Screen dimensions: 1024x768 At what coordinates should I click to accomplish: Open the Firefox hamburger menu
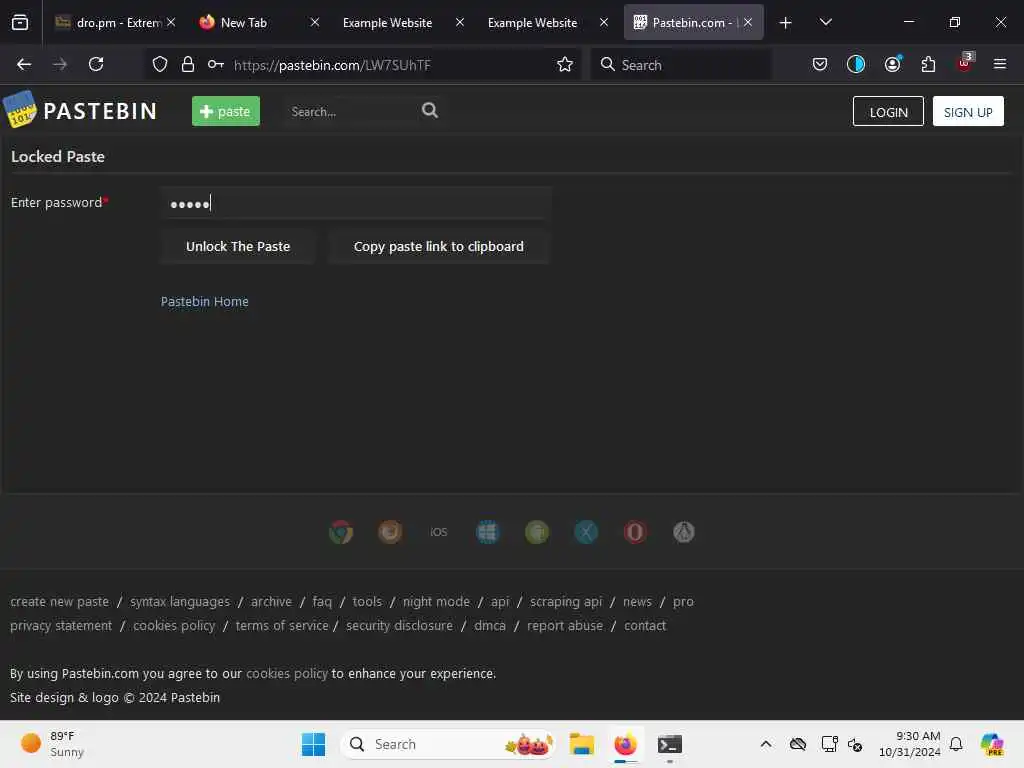[x=999, y=64]
